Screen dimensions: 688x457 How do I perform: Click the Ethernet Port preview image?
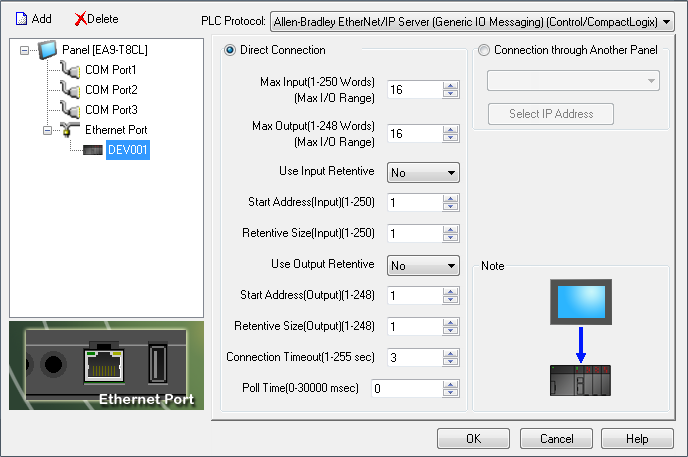[x=106, y=365]
